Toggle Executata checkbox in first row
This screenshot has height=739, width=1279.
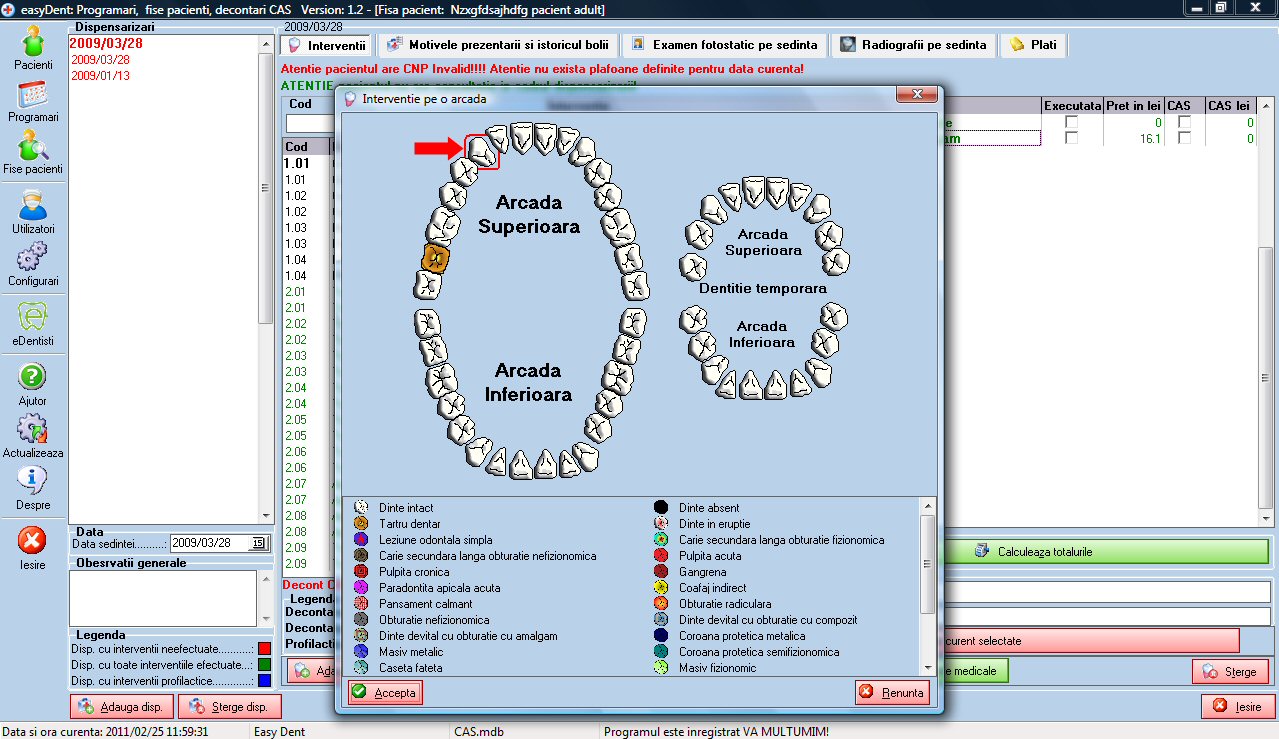1072,122
